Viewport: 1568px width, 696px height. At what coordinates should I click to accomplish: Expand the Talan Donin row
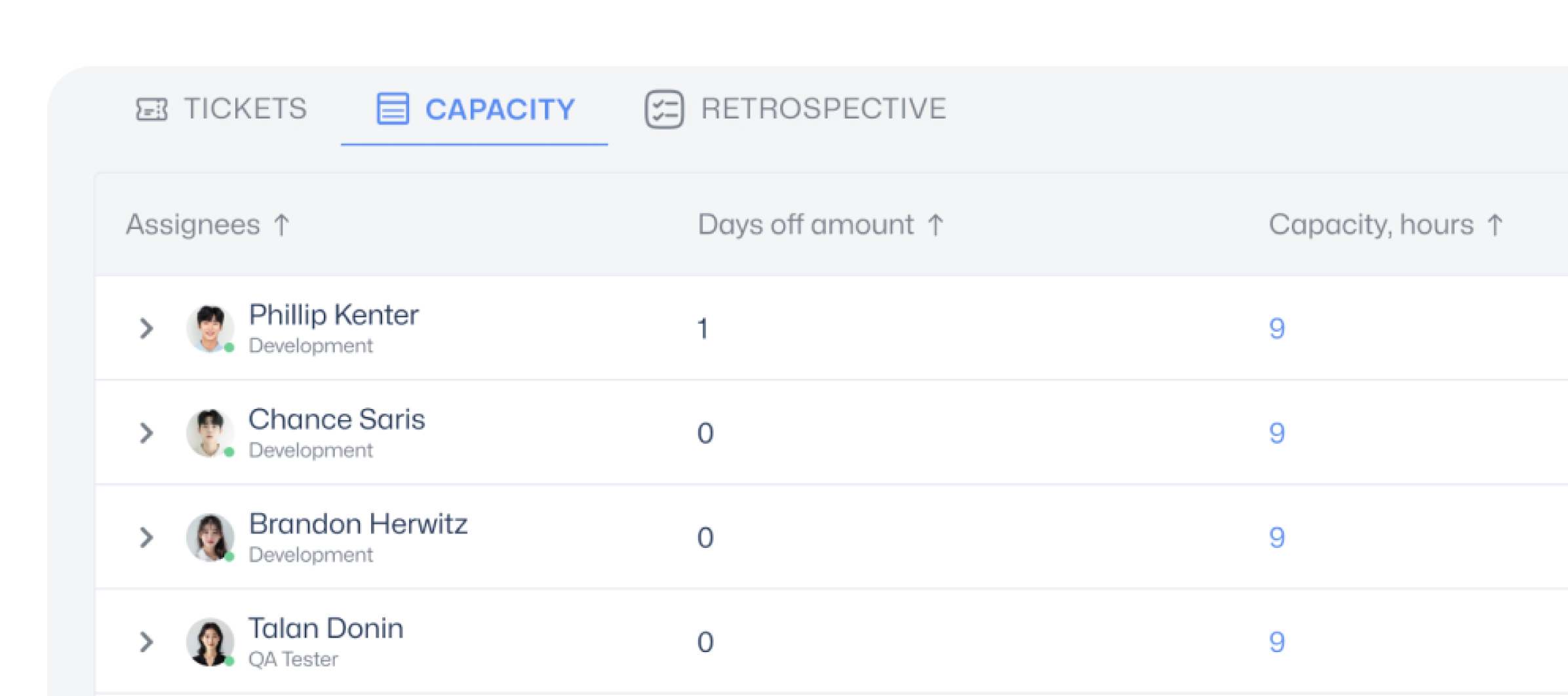coord(147,642)
